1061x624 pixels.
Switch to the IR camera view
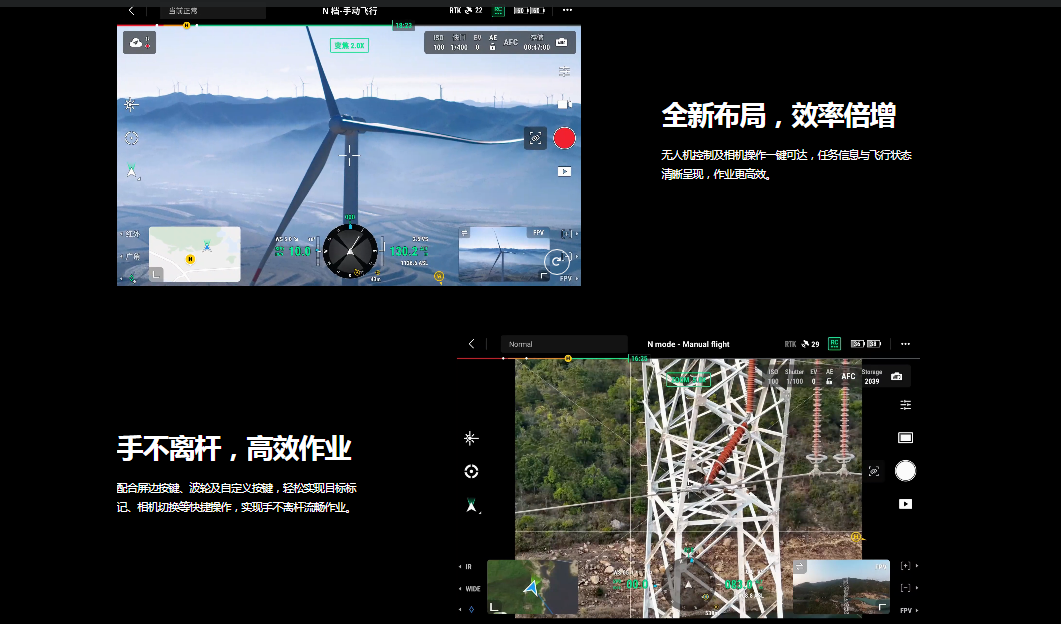pyautogui.click(x=468, y=567)
